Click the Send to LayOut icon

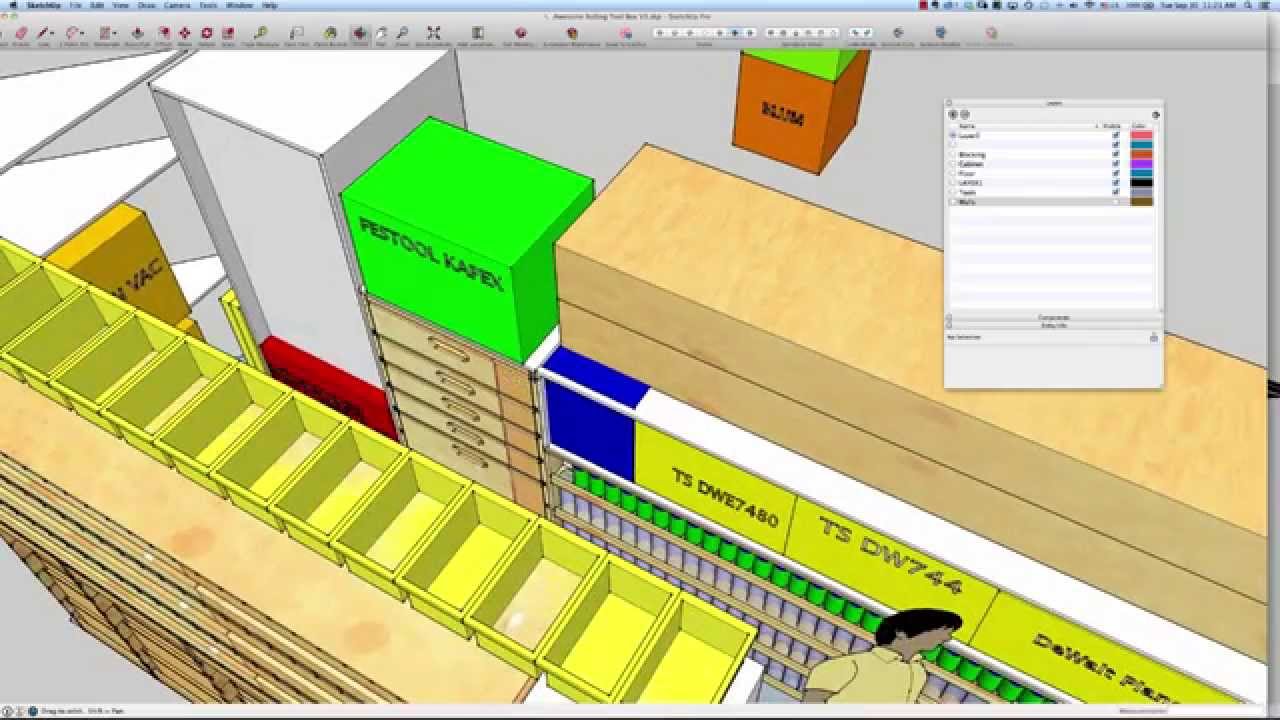pyautogui.click(x=626, y=33)
